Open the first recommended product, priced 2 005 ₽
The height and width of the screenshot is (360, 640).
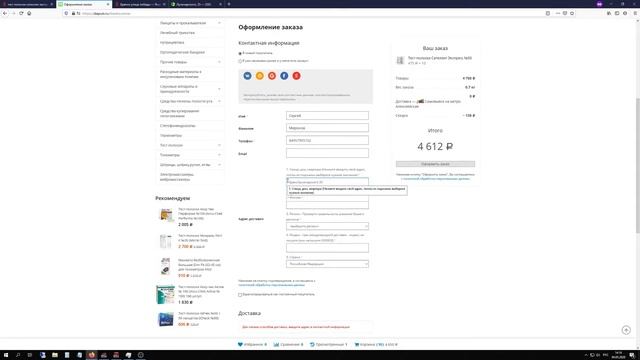(200, 213)
